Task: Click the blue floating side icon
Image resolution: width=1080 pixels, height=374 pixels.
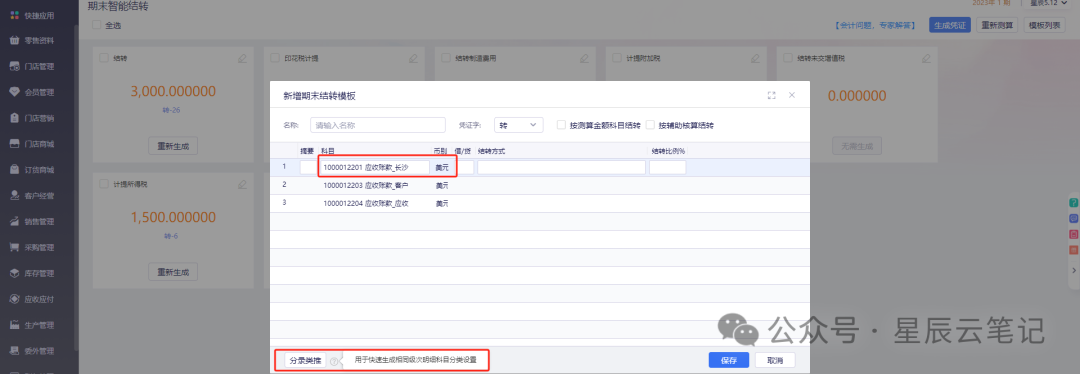Action: 1073,218
